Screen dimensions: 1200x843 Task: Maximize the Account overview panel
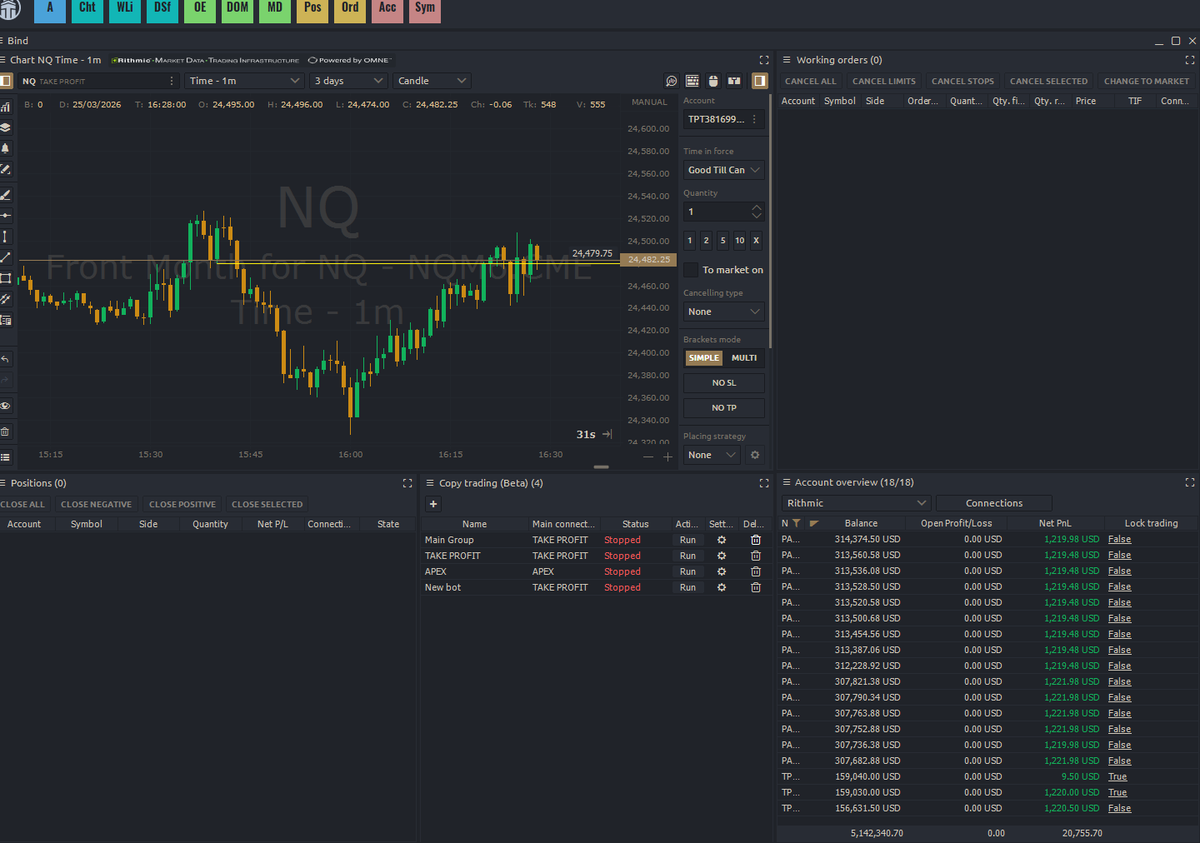(1189, 483)
